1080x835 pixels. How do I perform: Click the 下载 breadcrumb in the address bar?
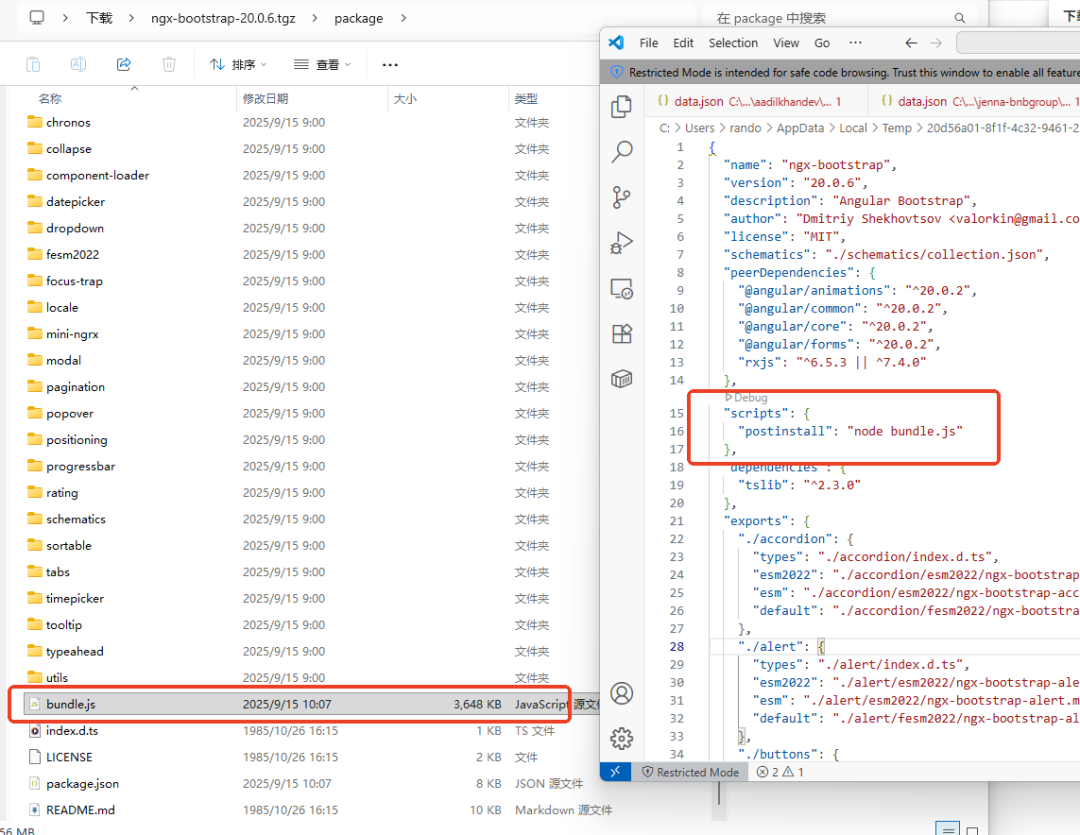[x=99, y=18]
